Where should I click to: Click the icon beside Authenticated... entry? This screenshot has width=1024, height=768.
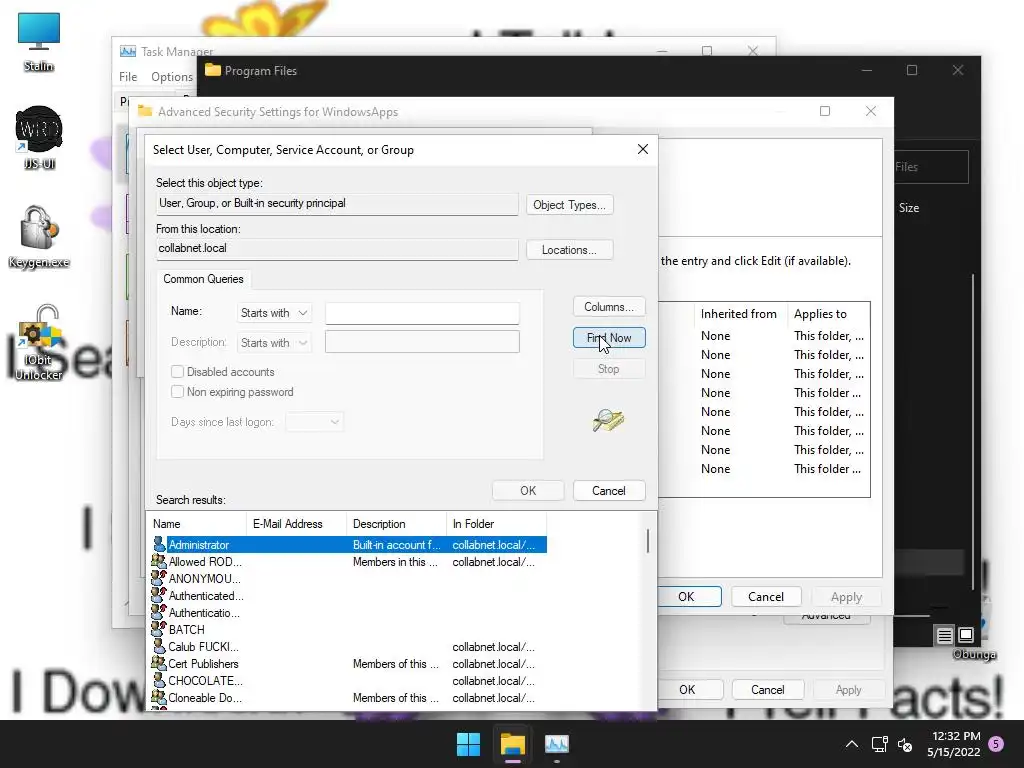[x=159, y=595]
